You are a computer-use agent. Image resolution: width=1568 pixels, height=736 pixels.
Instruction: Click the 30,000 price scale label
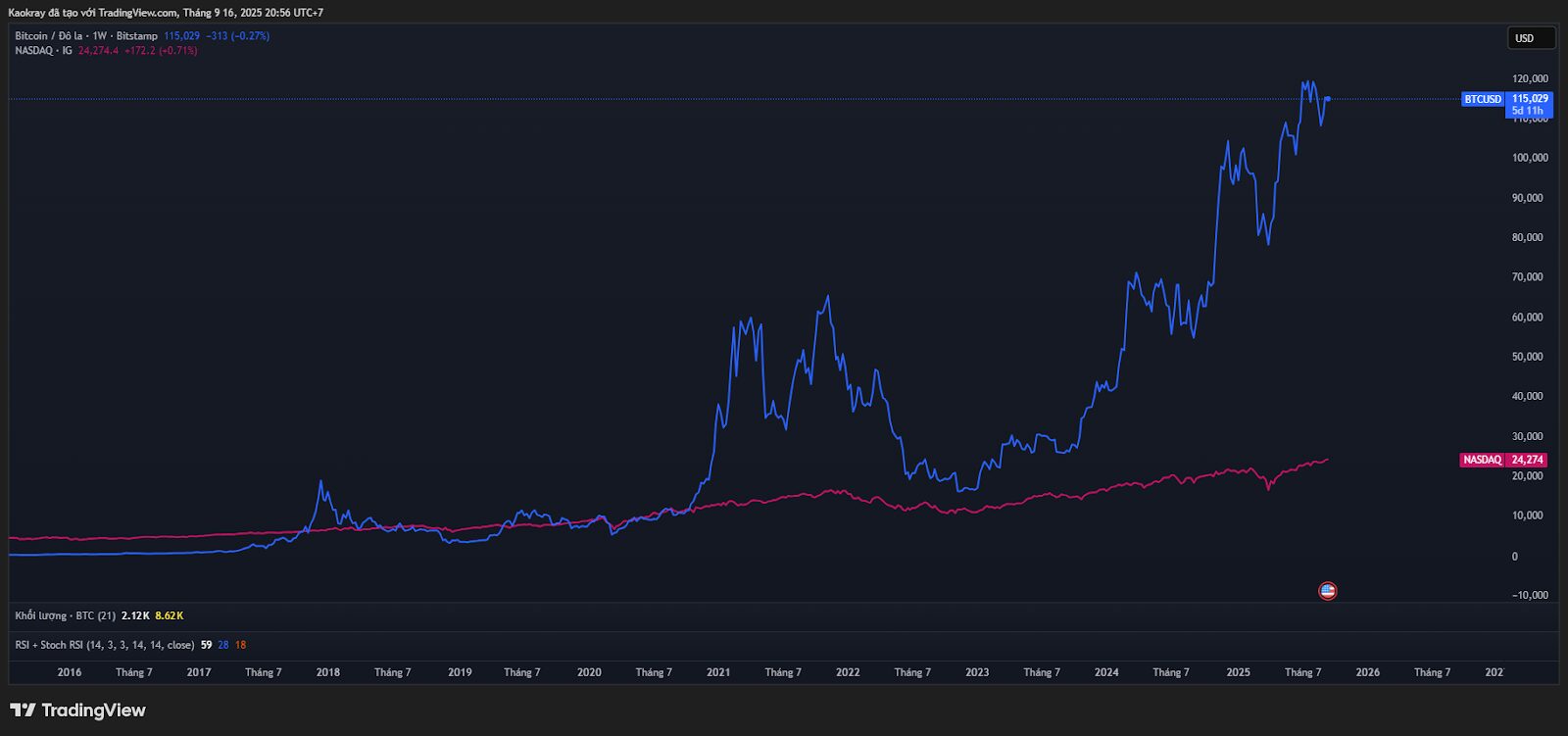pyautogui.click(x=1527, y=436)
